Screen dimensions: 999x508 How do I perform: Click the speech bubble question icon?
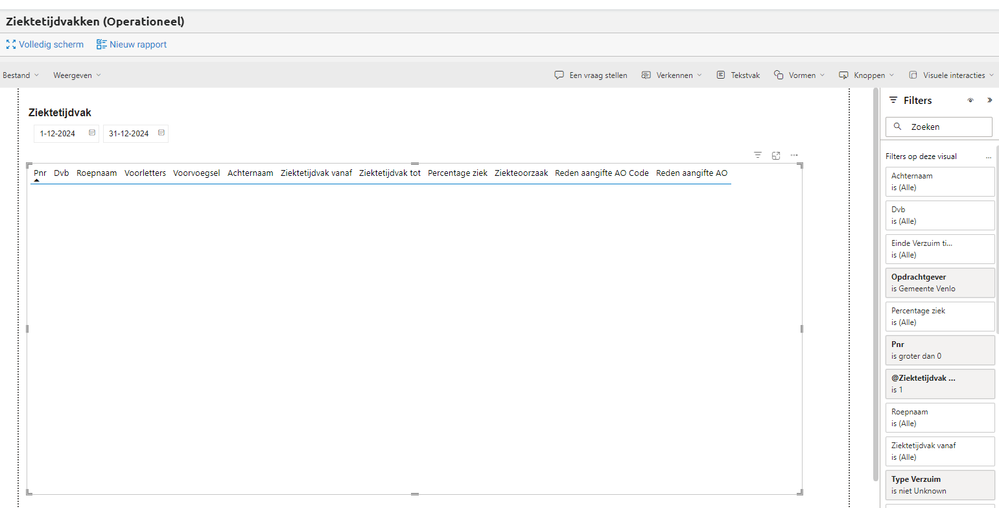click(559, 75)
